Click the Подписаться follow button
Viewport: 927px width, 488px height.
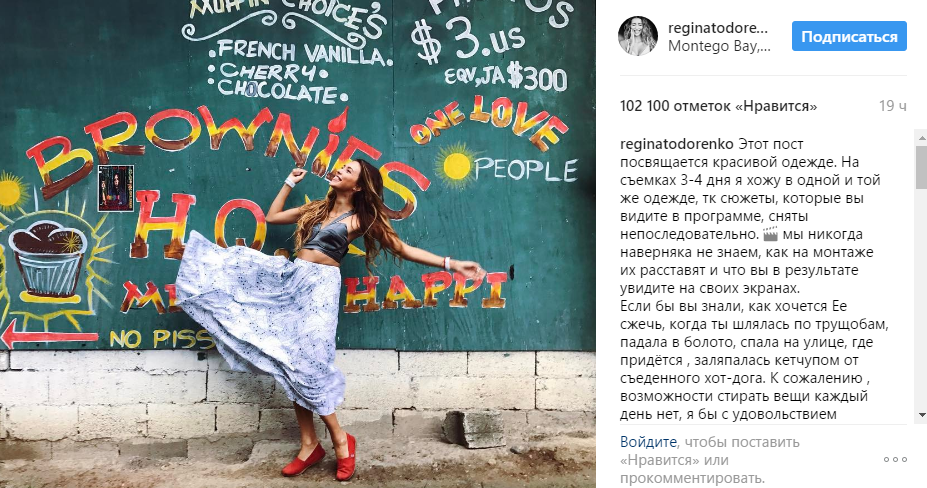click(849, 37)
